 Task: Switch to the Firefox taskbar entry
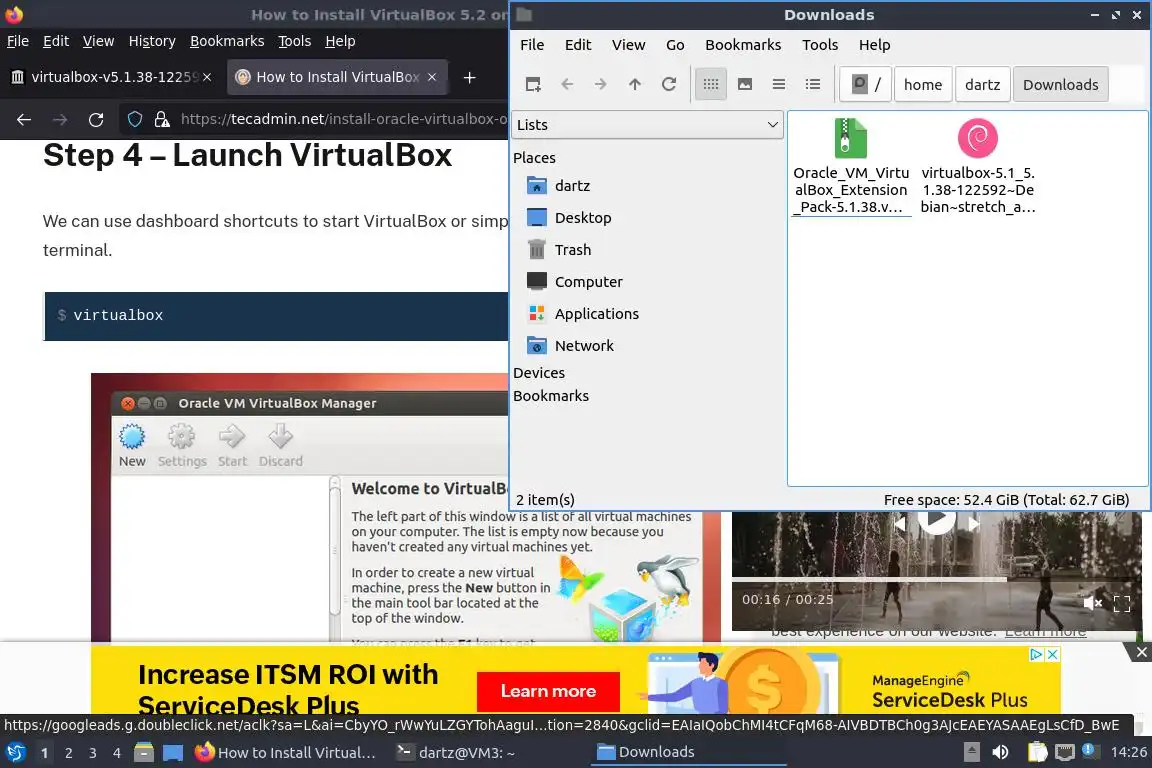click(x=285, y=753)
